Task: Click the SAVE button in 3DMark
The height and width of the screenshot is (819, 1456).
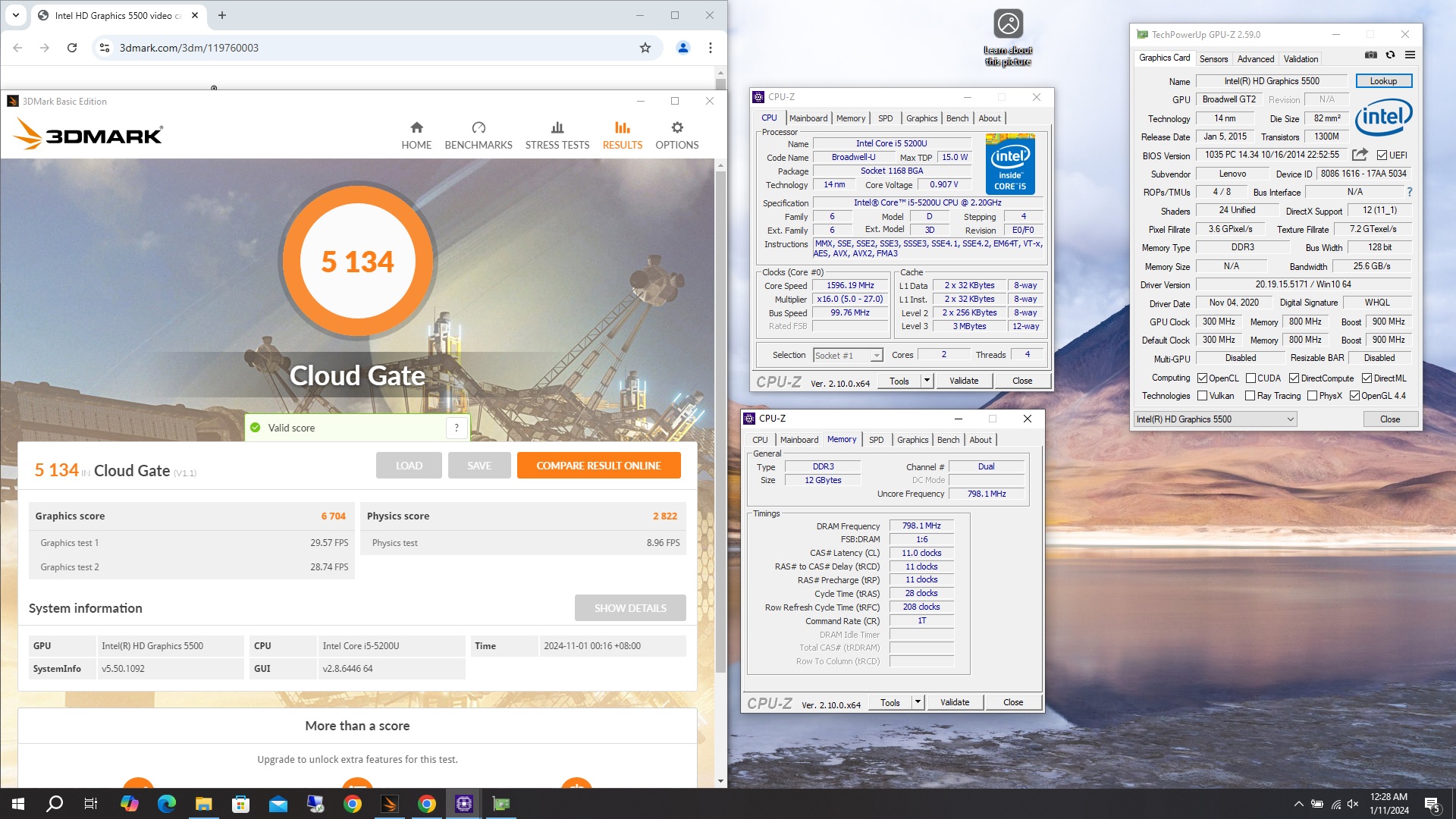Action: pyautogui.click(x=479, y=466)
